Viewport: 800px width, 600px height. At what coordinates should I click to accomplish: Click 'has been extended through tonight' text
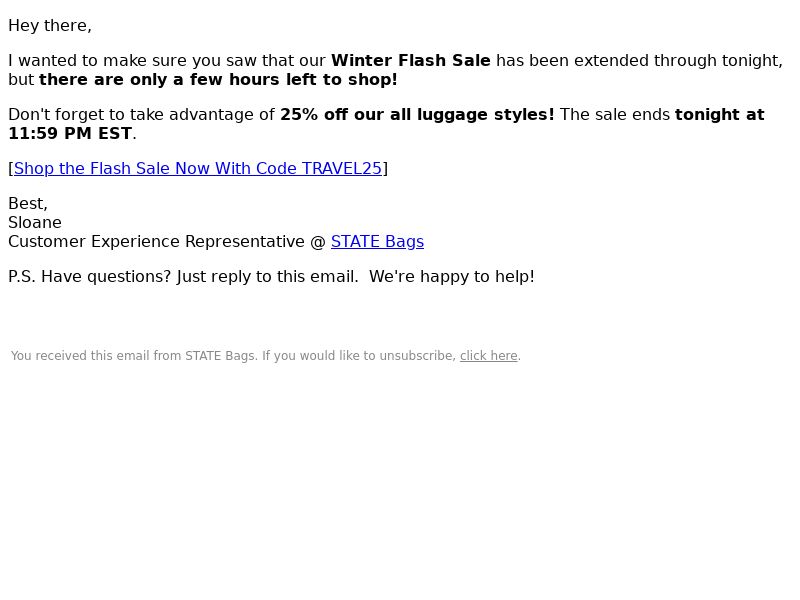[637, 60]
